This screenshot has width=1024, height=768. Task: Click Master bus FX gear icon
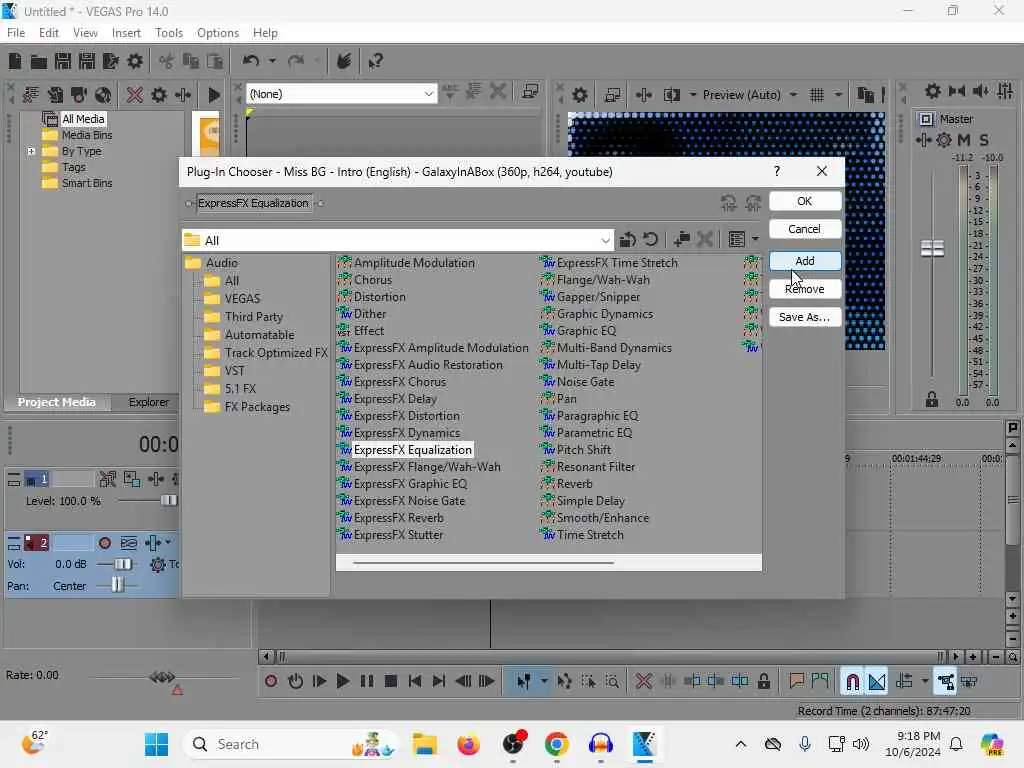pos(944,140)
